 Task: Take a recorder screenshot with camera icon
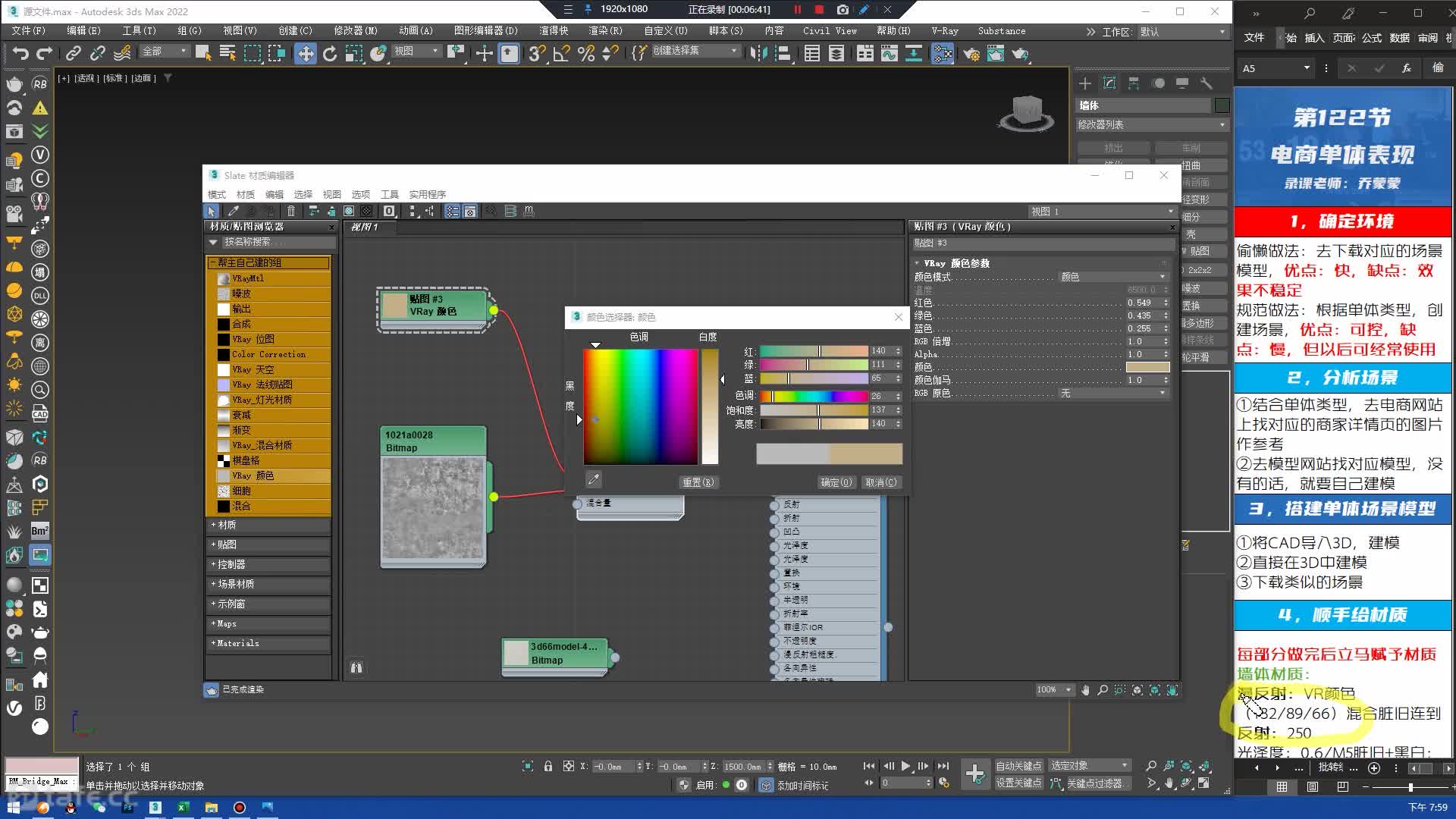(x=843, y=10)
